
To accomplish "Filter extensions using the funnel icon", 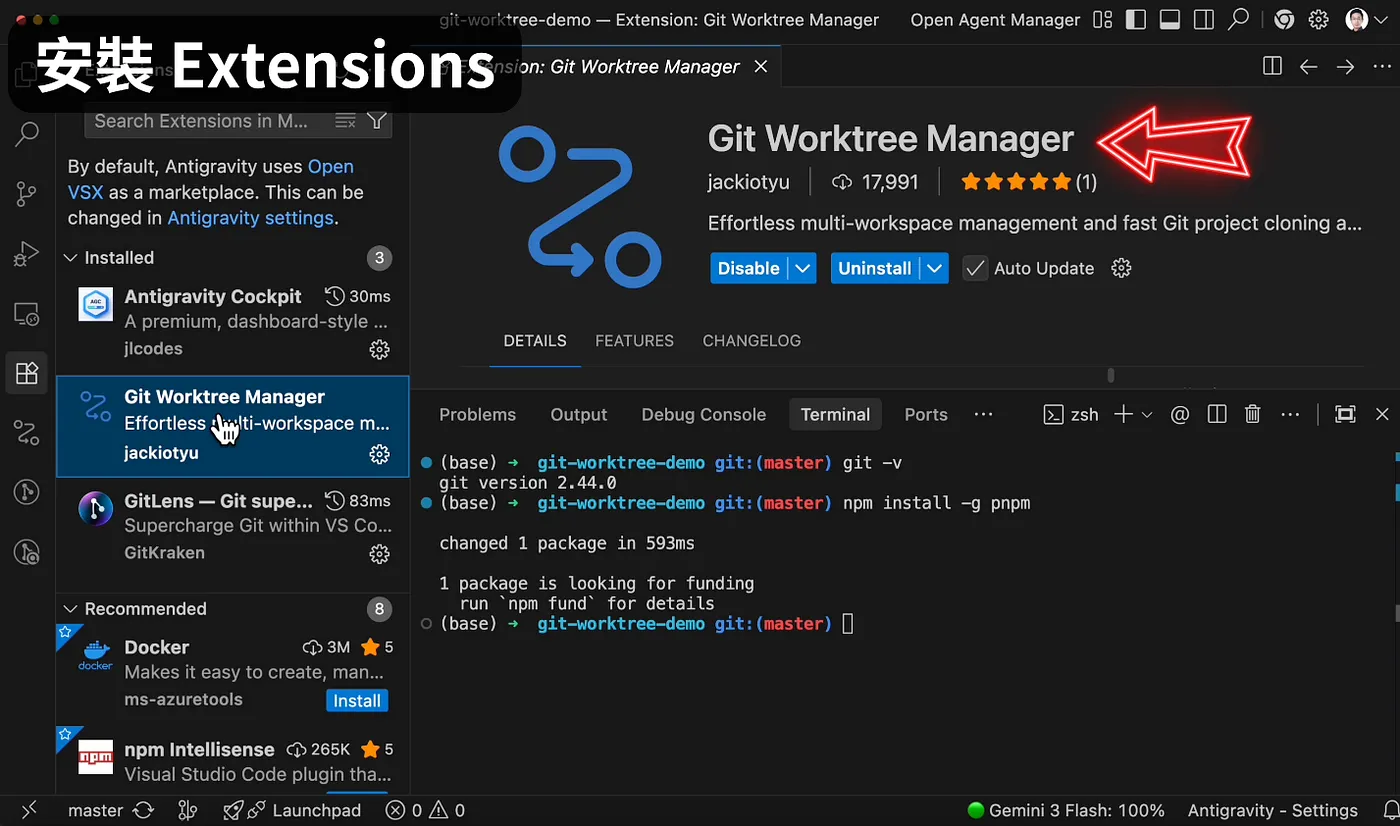I will [x=376, y=121].
